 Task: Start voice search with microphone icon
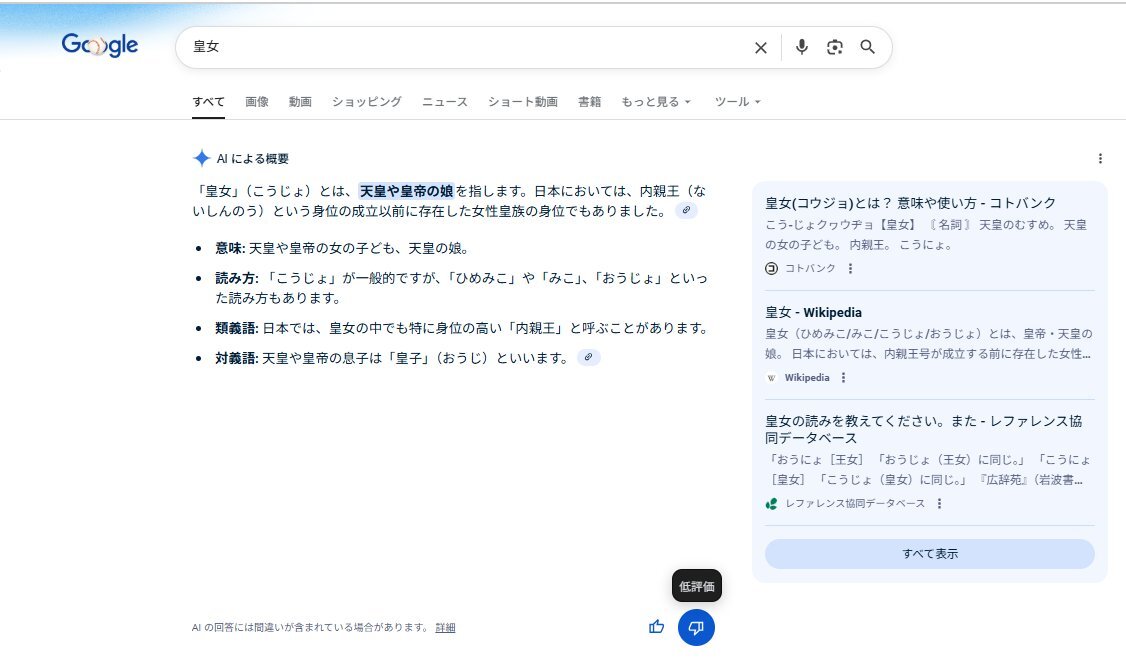coord(801,47)
